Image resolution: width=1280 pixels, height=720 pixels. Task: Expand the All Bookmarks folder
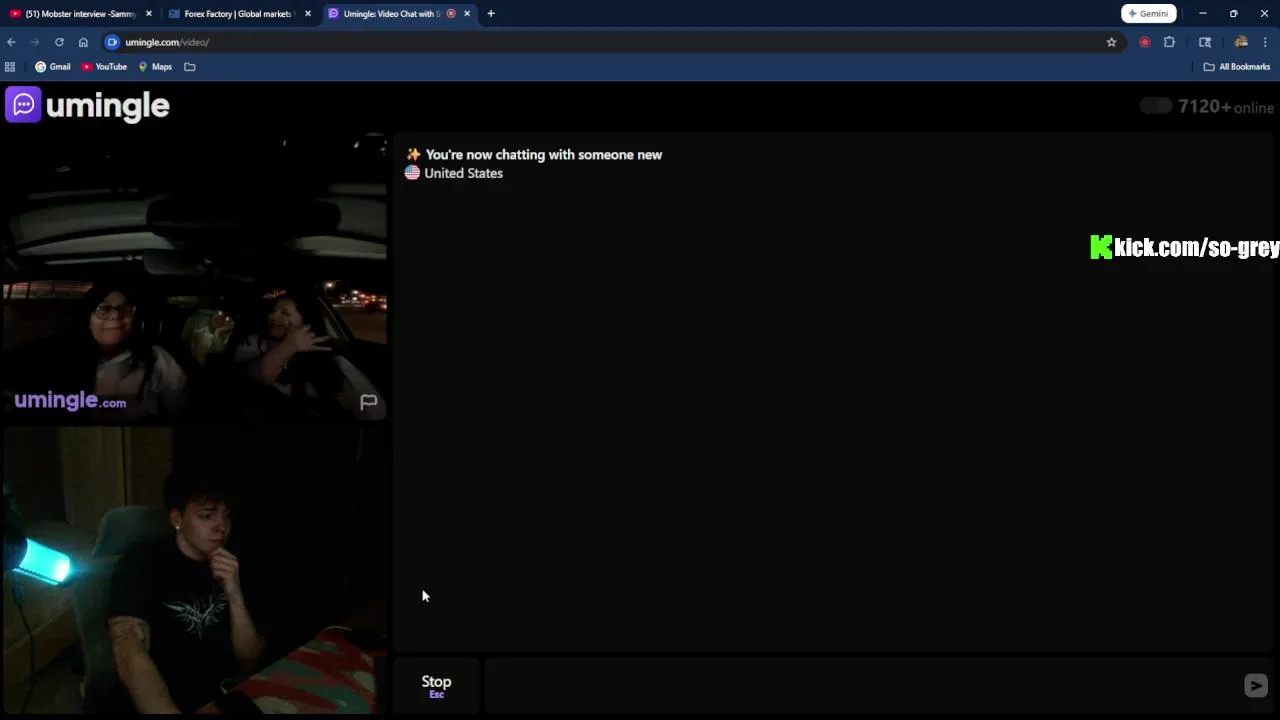coord(1236,67)
